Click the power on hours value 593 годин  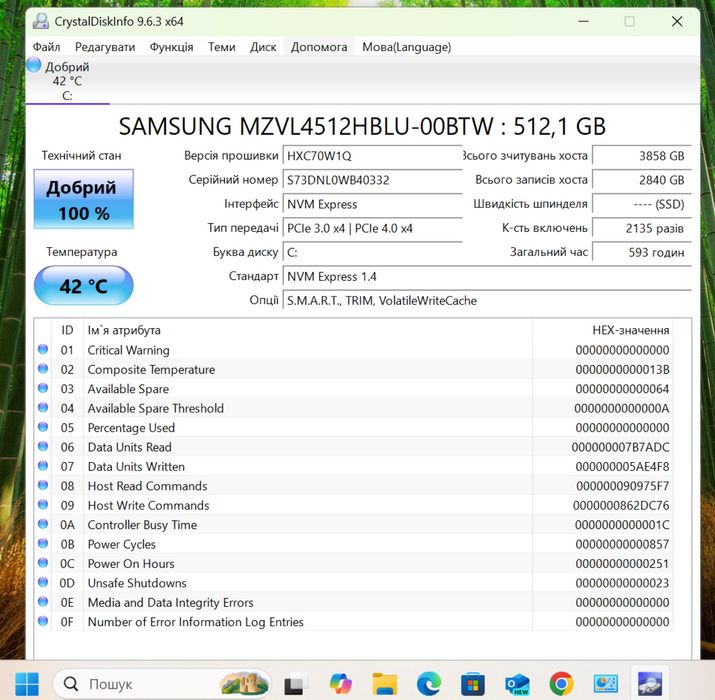tap(642, 253)
